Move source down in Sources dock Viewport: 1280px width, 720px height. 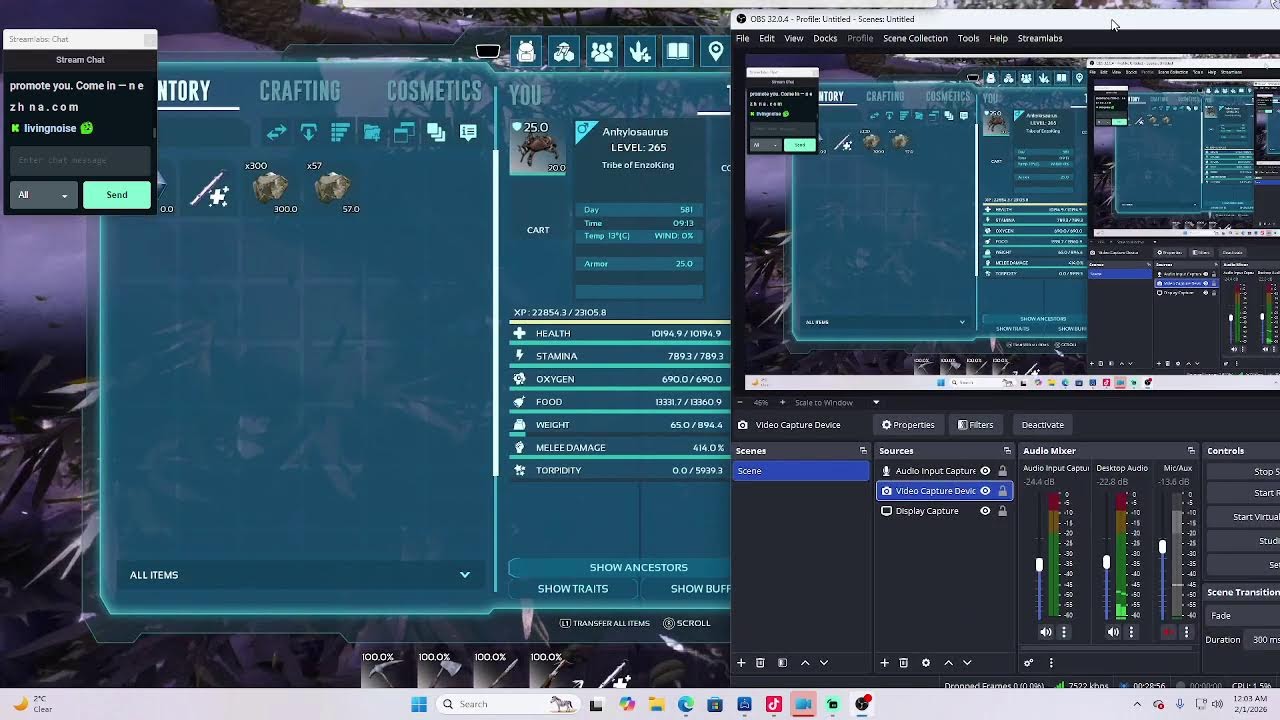click(967, 662)
